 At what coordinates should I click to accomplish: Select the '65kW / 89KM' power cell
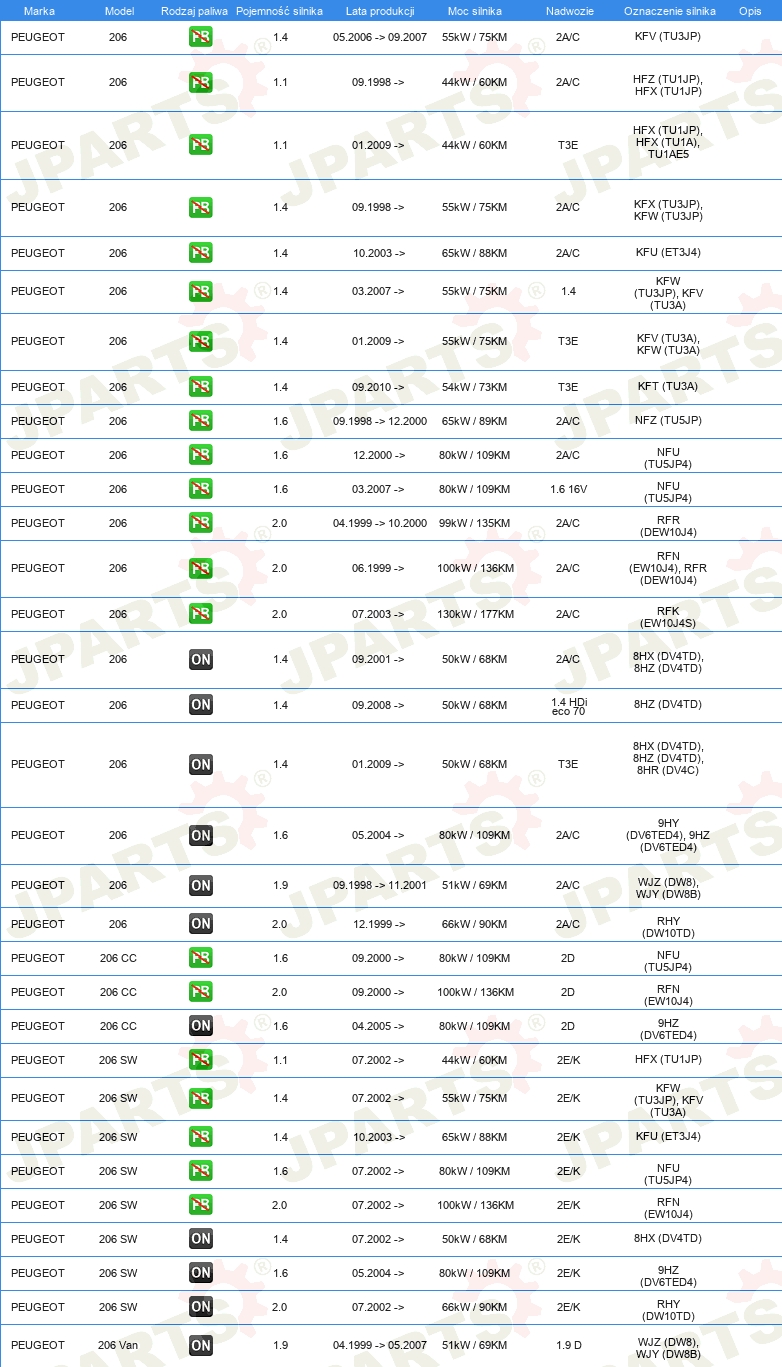tap(475, 421)
